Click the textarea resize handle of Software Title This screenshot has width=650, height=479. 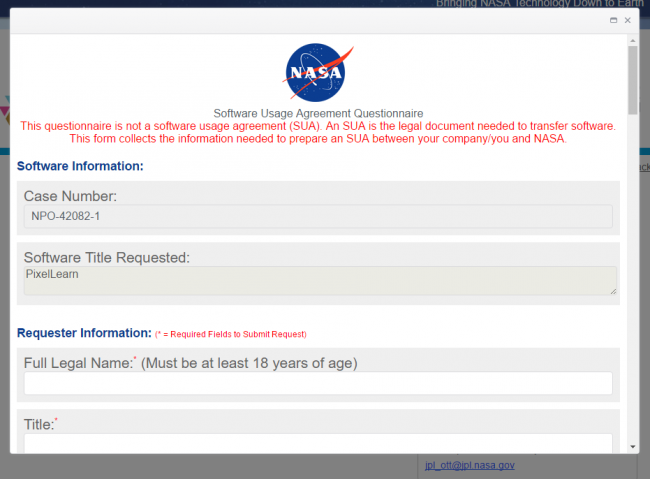613,292
